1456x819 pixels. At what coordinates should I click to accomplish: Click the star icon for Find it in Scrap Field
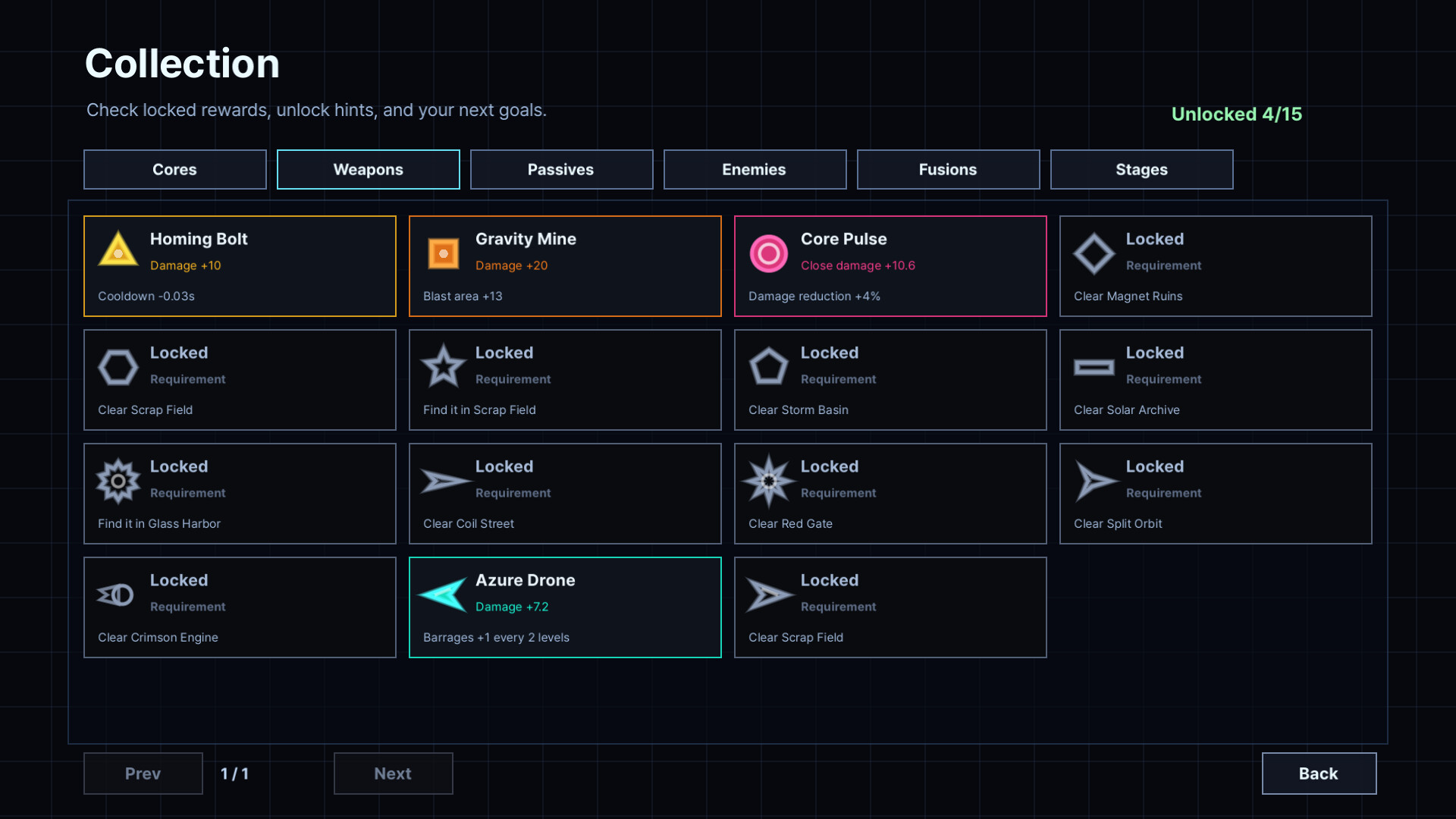pos(444,366)
